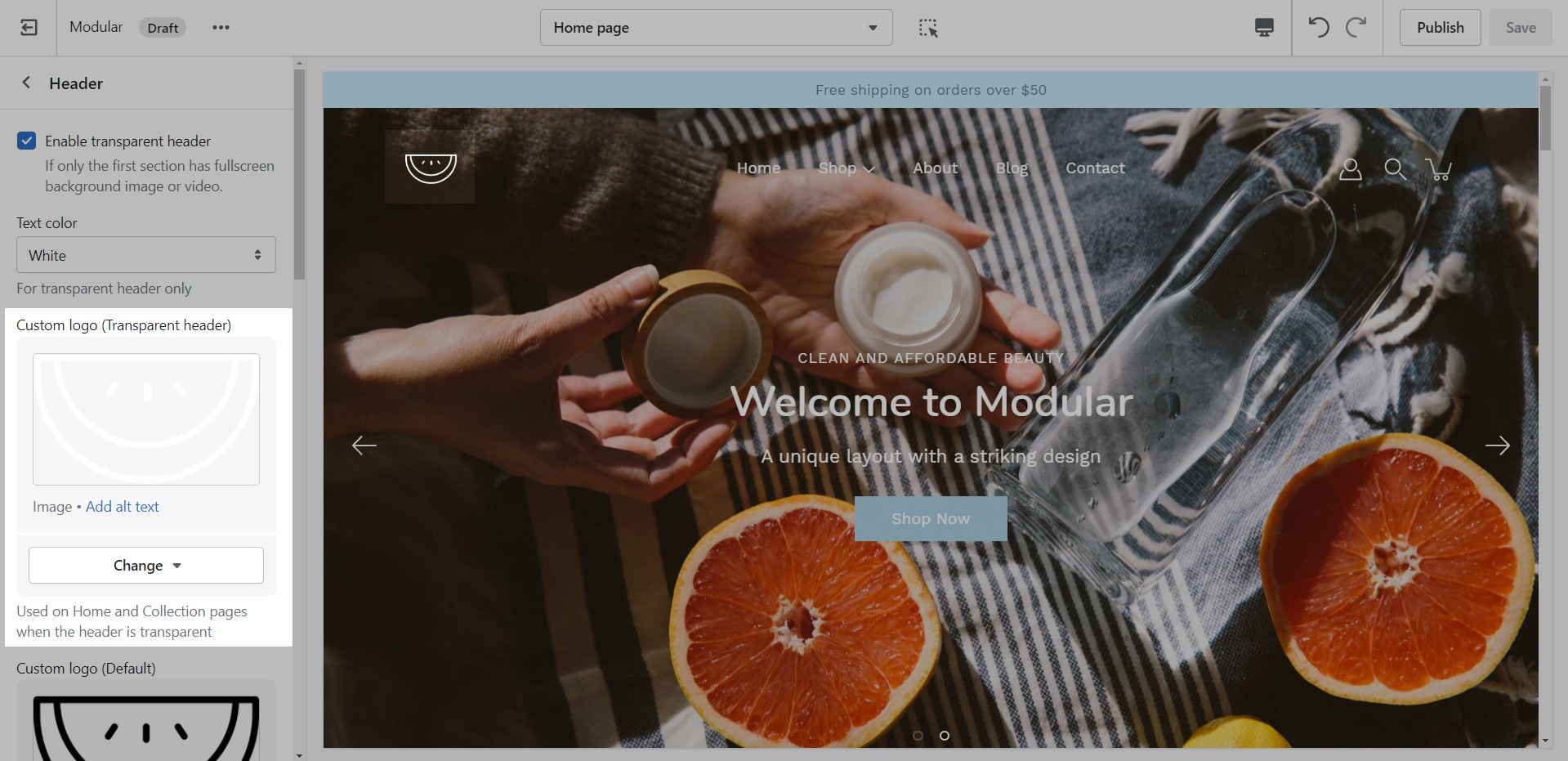Click the 'CLEAN AND AFFORDABLE BEAUTY' subheading

[x=931, y=358]
